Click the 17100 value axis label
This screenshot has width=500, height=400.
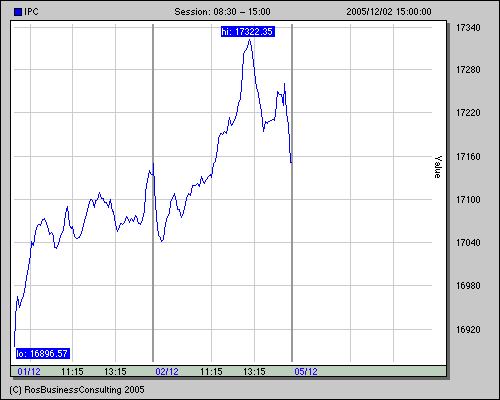click(x=468, y=200)
